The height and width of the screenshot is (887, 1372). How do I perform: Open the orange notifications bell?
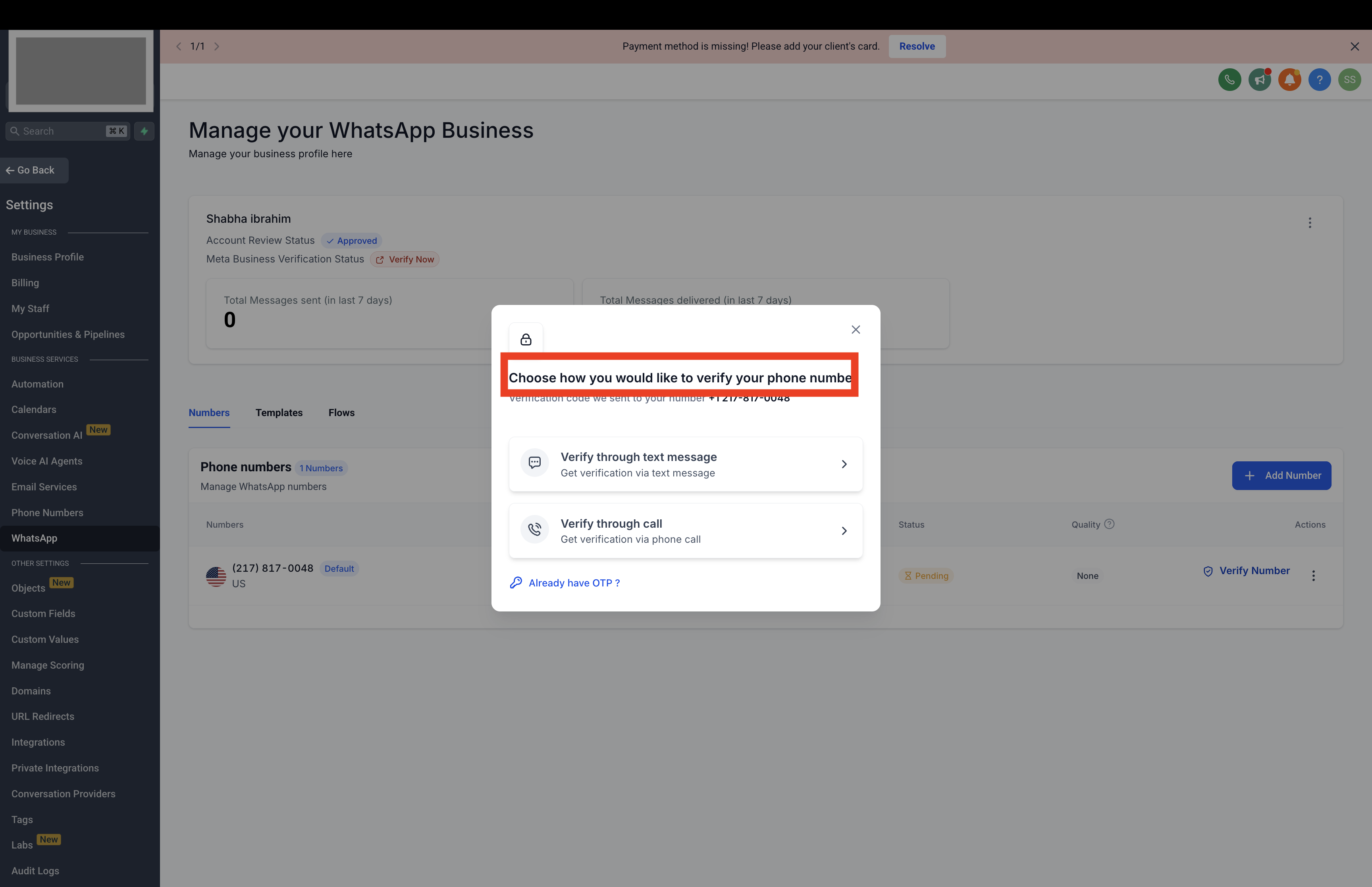[x=1289, y=79]
